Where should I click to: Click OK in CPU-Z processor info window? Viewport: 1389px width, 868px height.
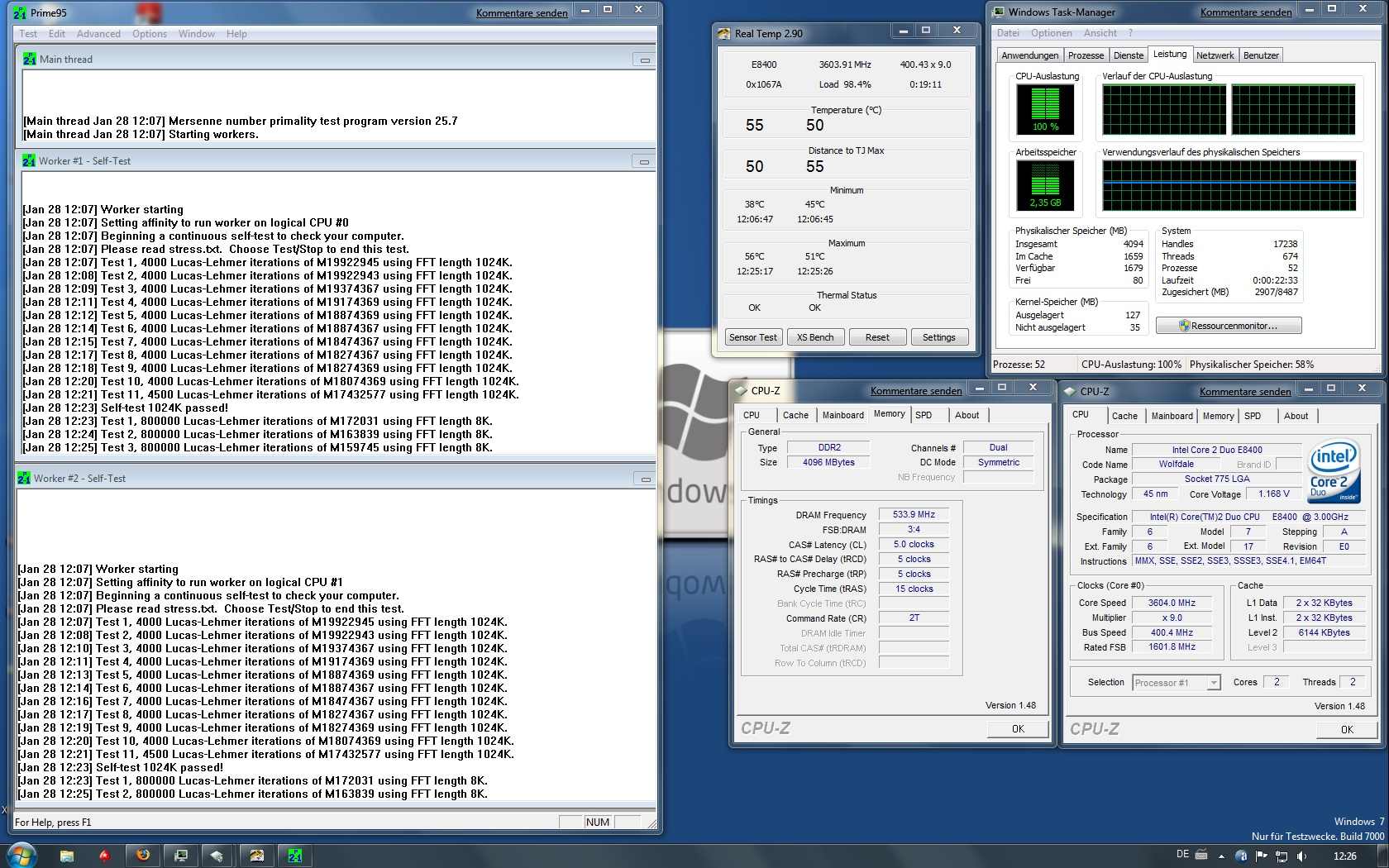[1347, 730]
